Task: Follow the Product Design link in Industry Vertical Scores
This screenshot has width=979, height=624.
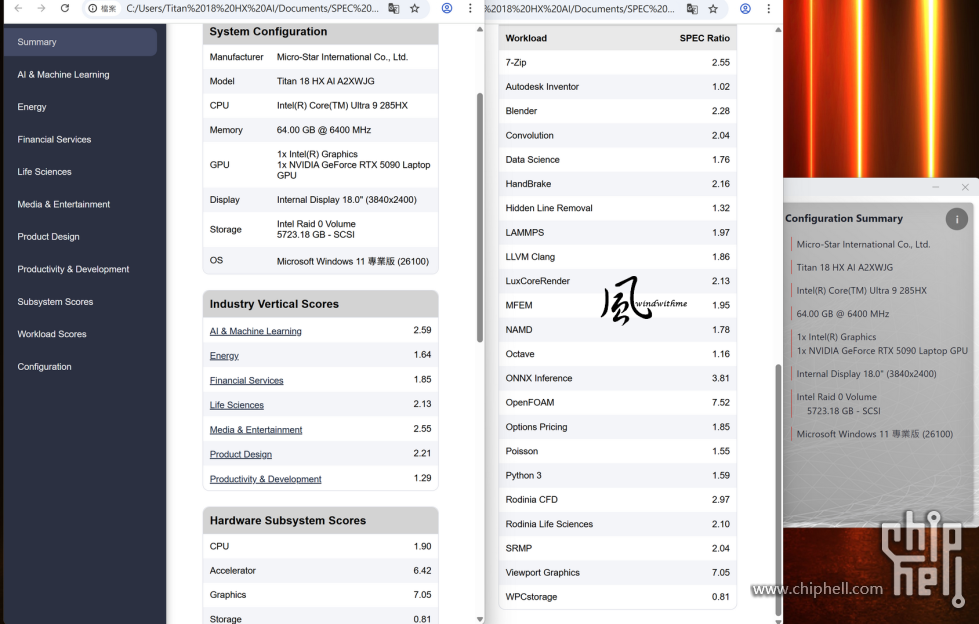Action: click(x=240, y=454)
